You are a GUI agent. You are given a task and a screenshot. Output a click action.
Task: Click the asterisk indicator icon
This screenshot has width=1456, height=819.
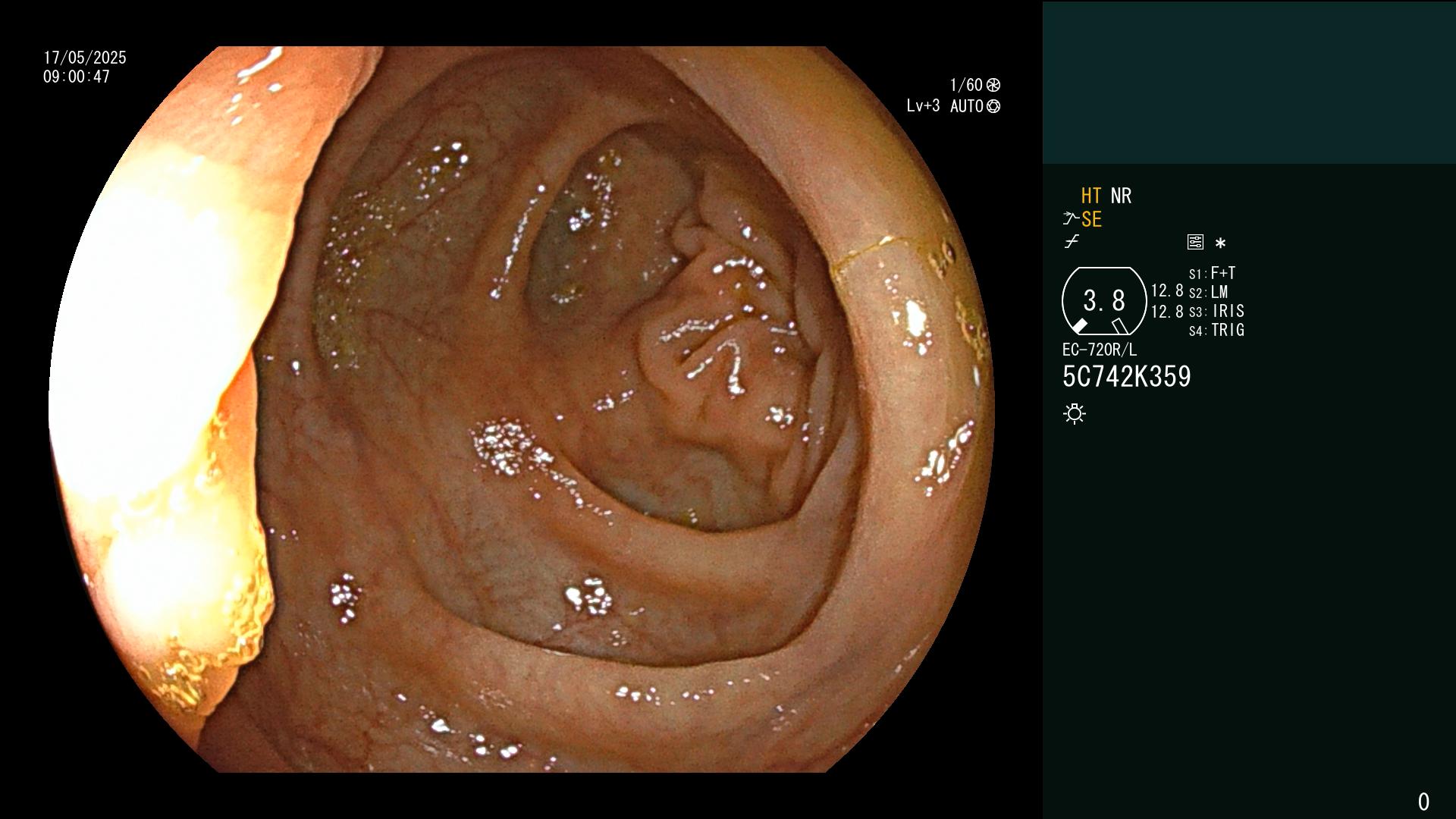[1220, 243]
